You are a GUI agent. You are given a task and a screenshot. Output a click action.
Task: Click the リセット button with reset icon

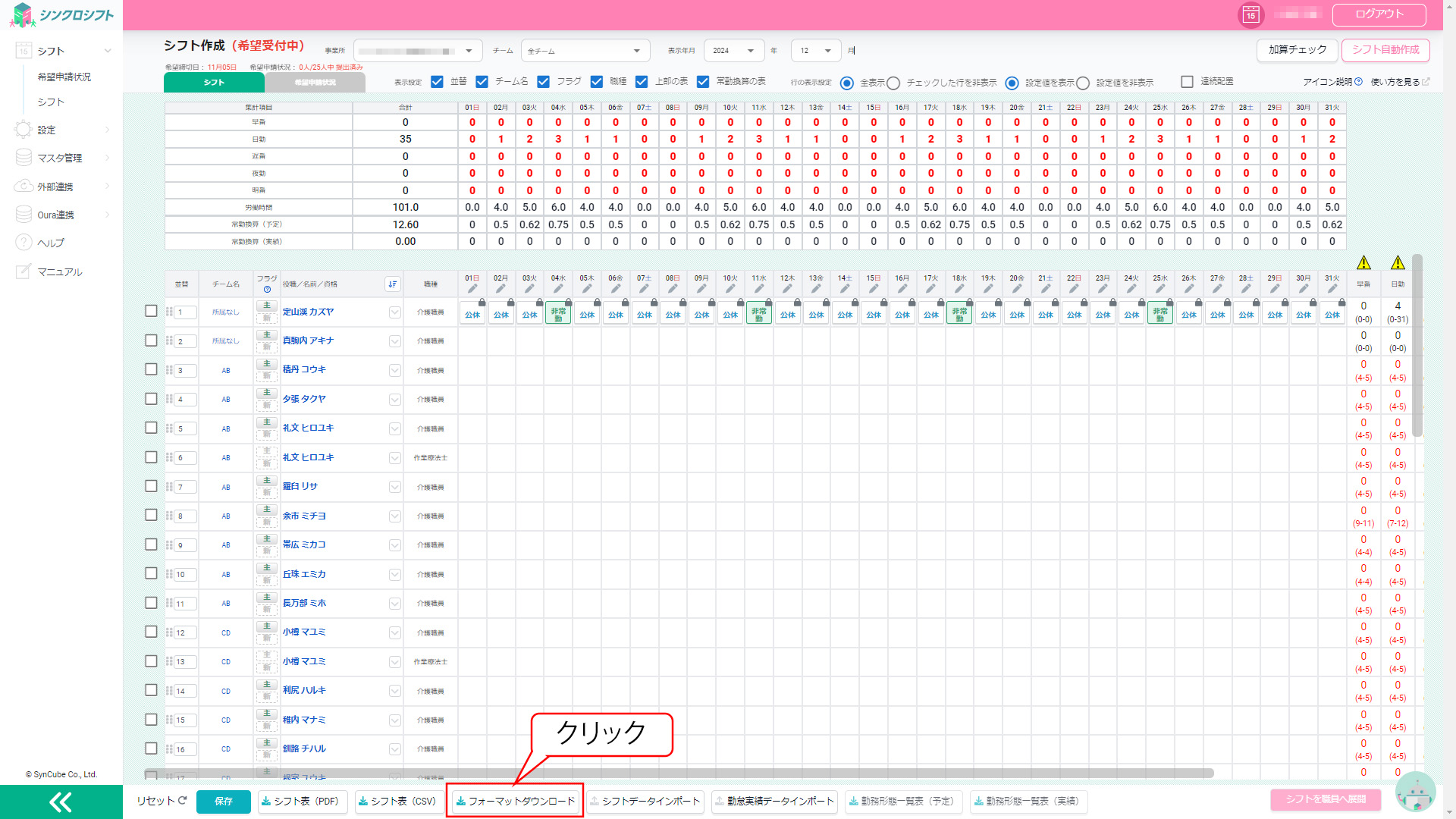(162, 801)
